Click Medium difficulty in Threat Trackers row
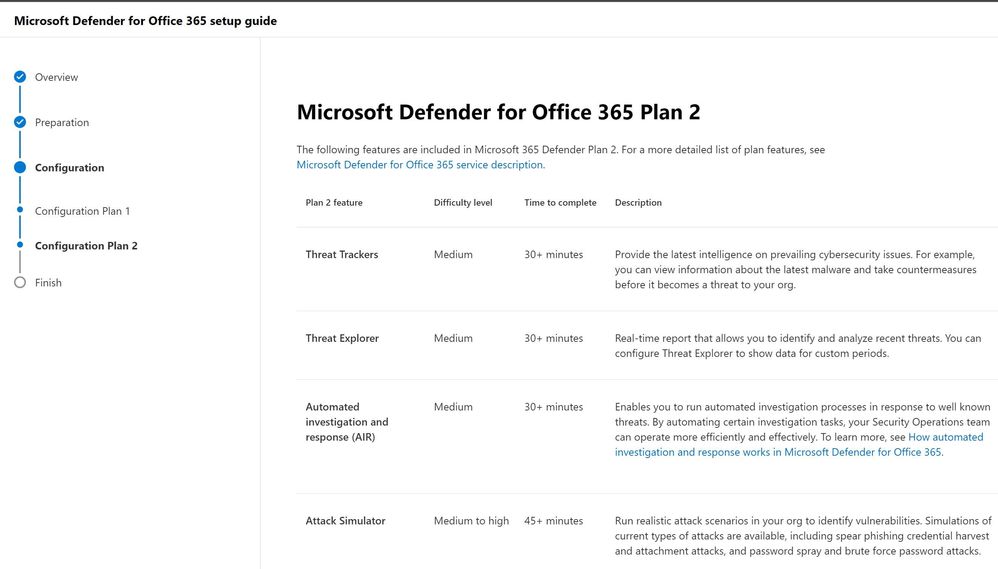This screenshot has width=998, height=569. [x=453, y=255]
